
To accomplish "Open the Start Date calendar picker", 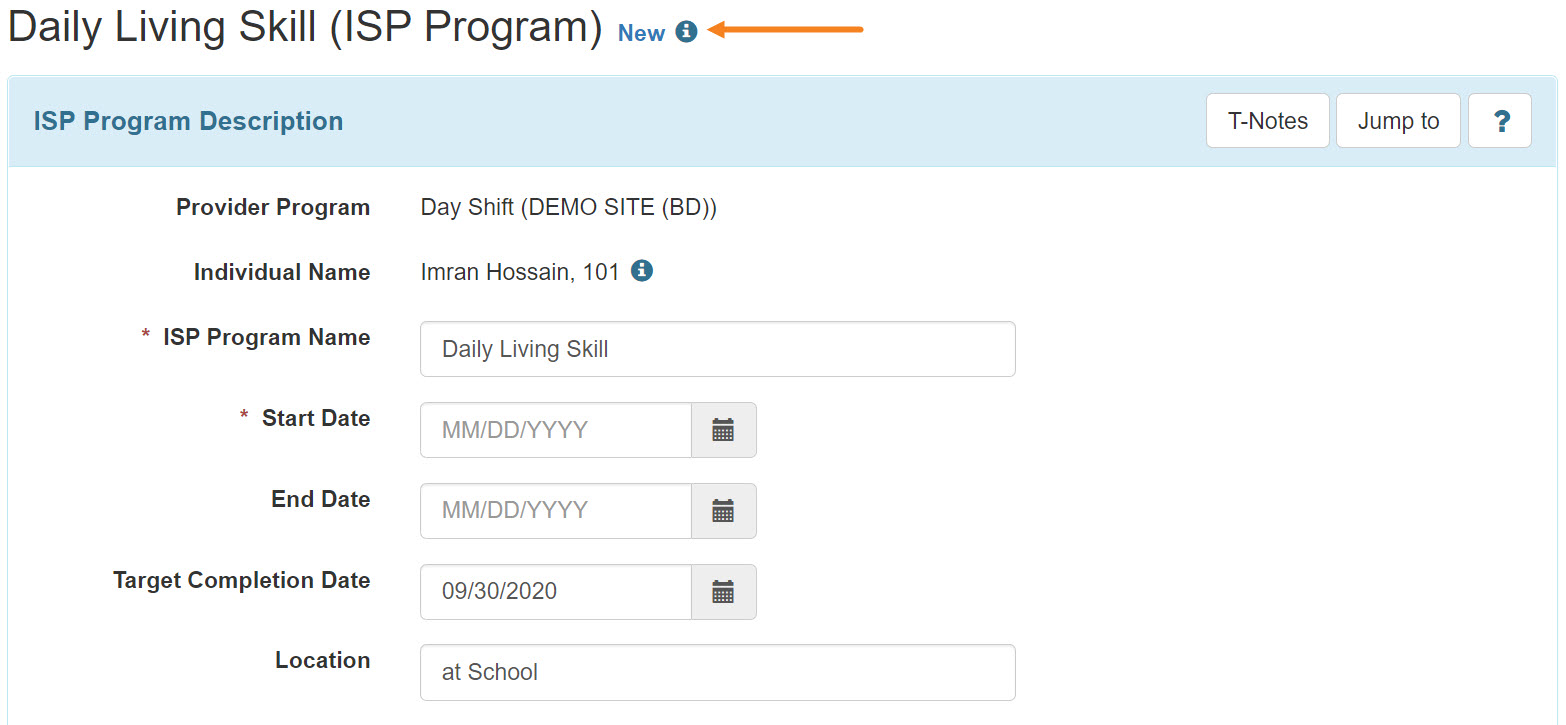I will click(723, 430).
